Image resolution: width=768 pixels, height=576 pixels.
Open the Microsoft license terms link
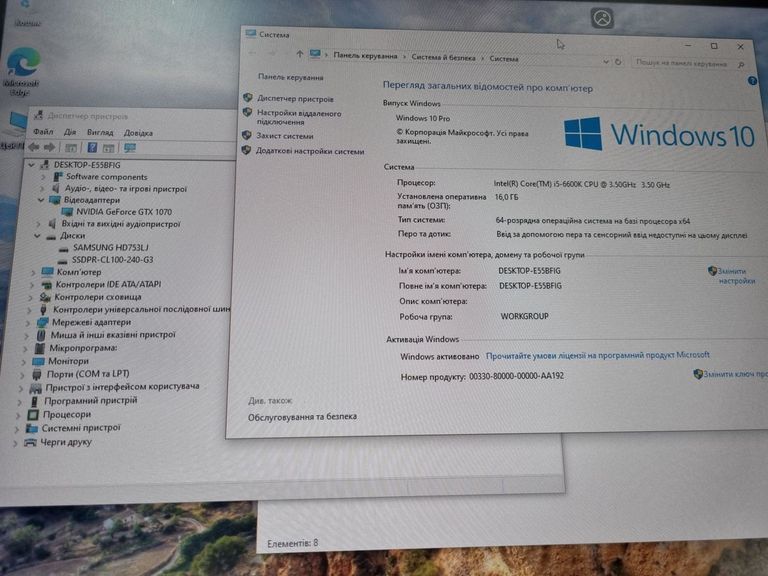598,355
